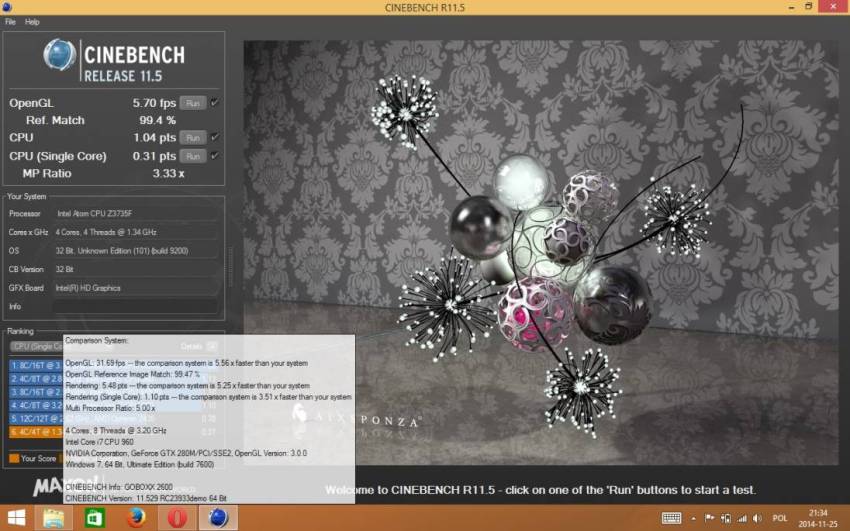Toggle the OpenGL test checkbox
This screenshot has height=531, width=850.
(x=215, y=102)
